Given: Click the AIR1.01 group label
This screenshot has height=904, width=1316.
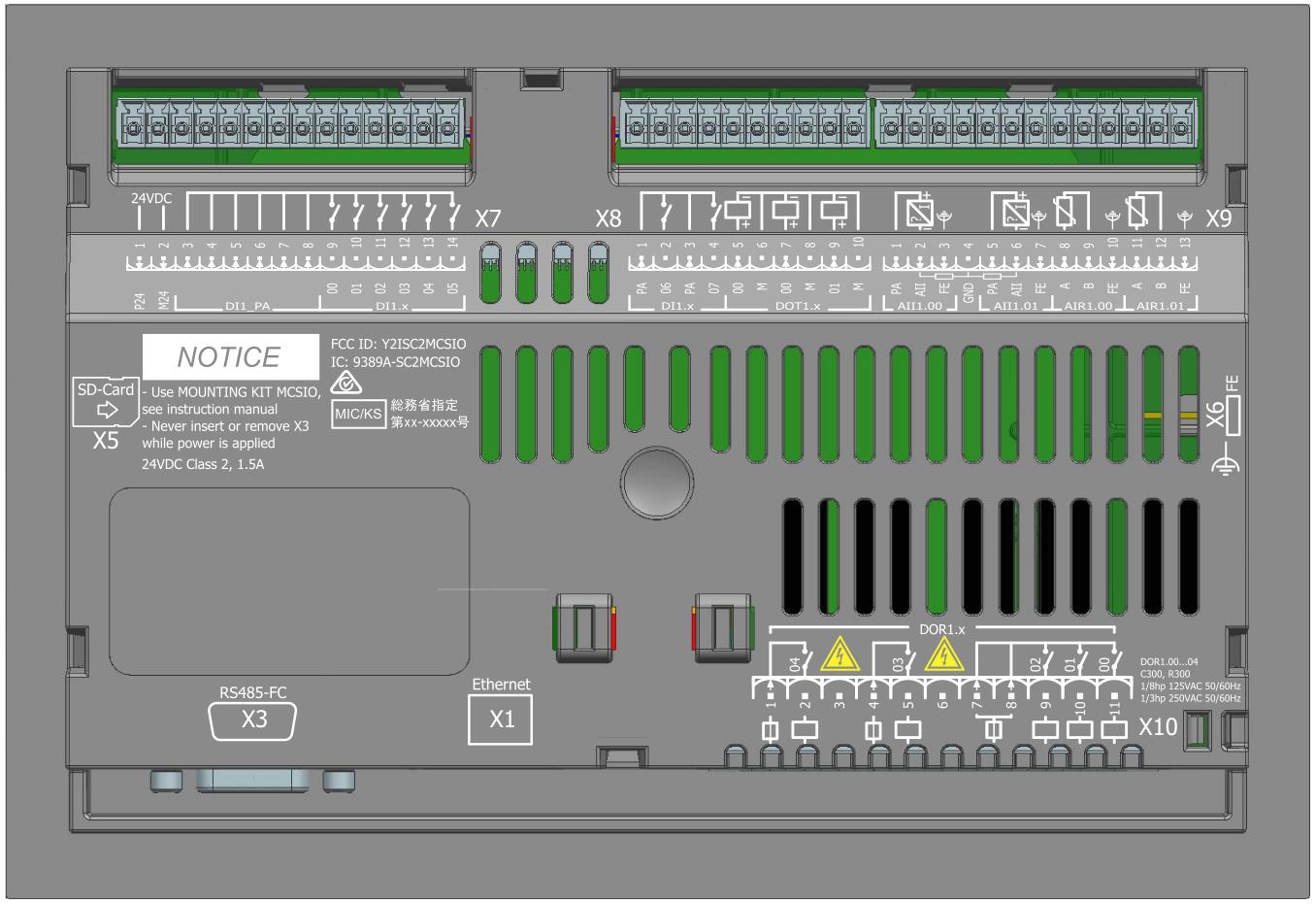Looking at the screenshot, I should [1161, 307].
